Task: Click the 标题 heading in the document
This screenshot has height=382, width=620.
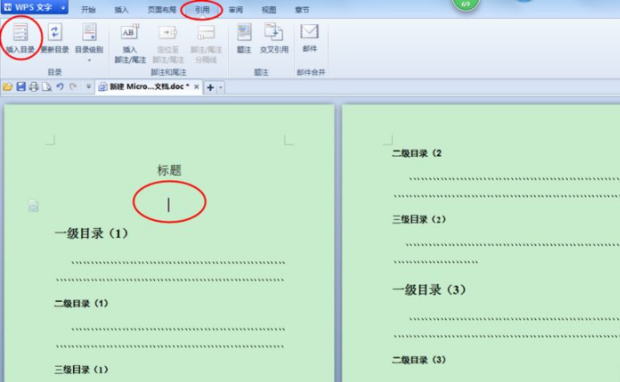Action: (x=169, y=170)
